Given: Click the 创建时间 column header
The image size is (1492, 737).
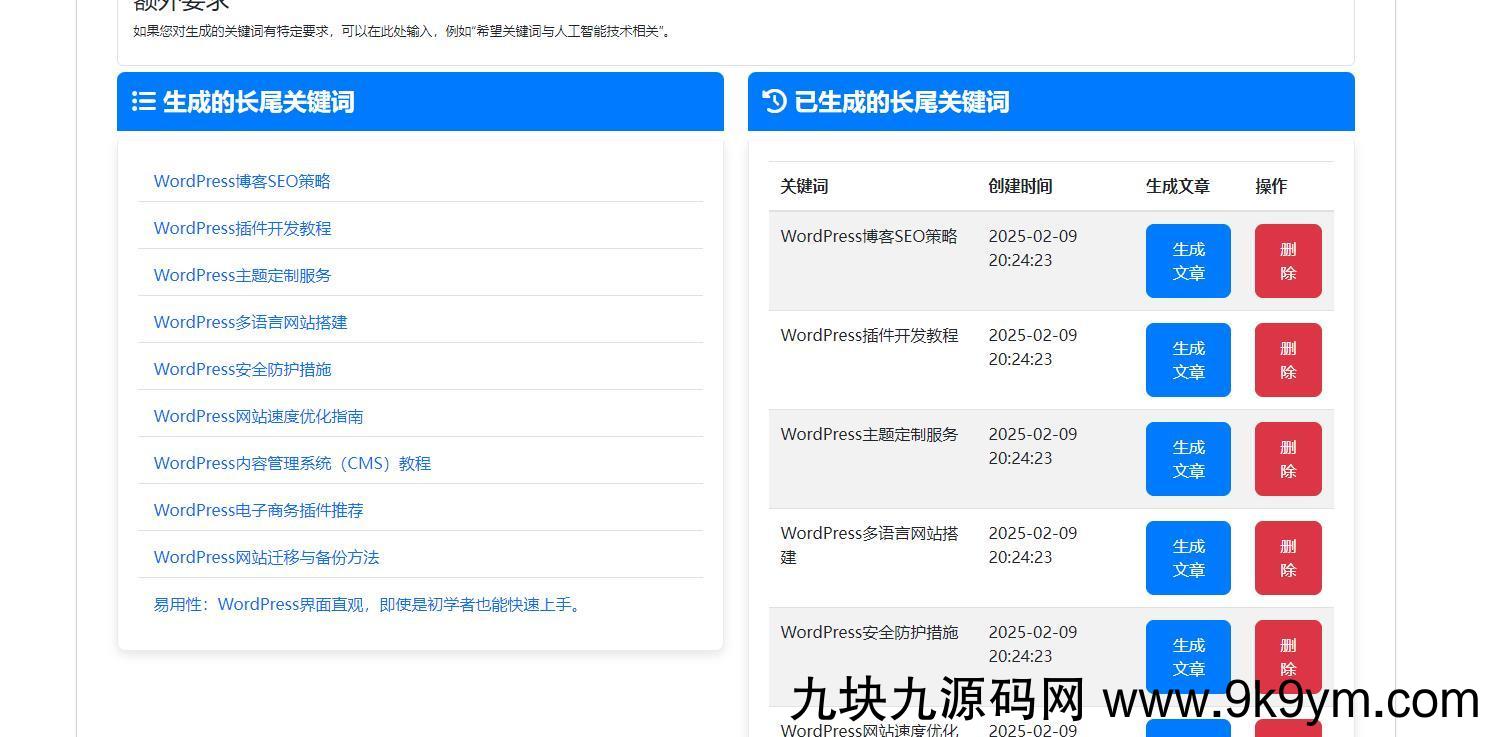Looking at the screenshot, I should pos(1020,186).
